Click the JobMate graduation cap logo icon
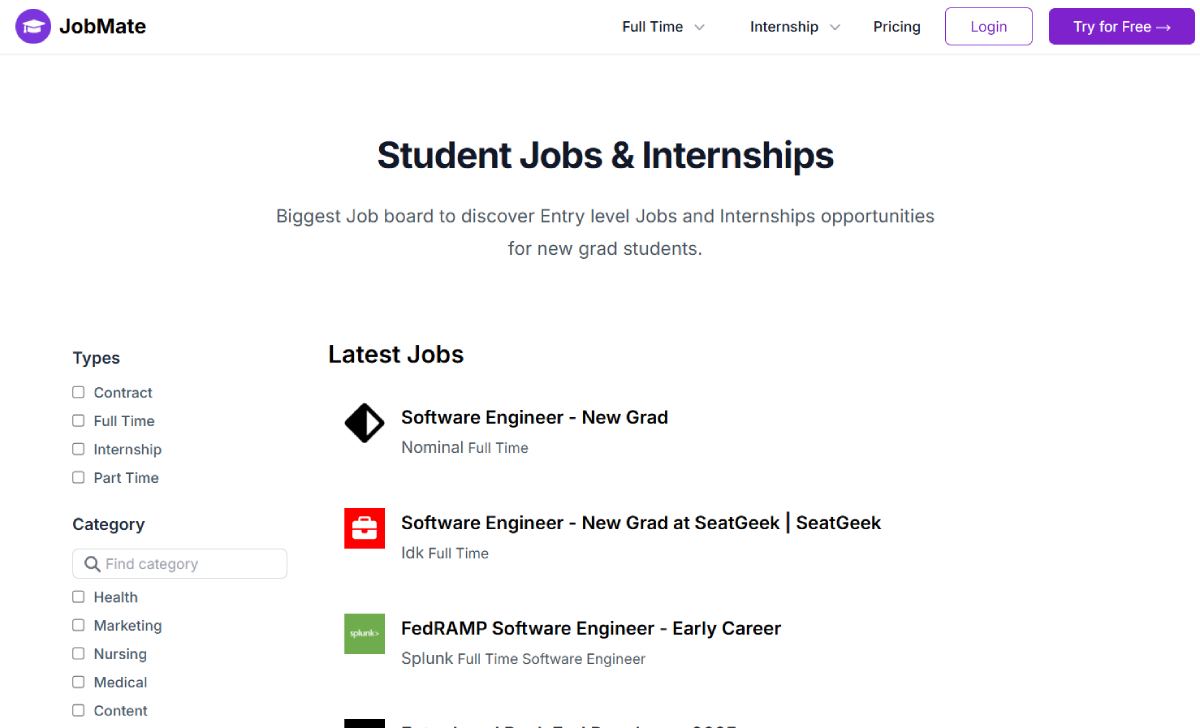Viewport: 1200px width, 728px height. coord(33,27)
